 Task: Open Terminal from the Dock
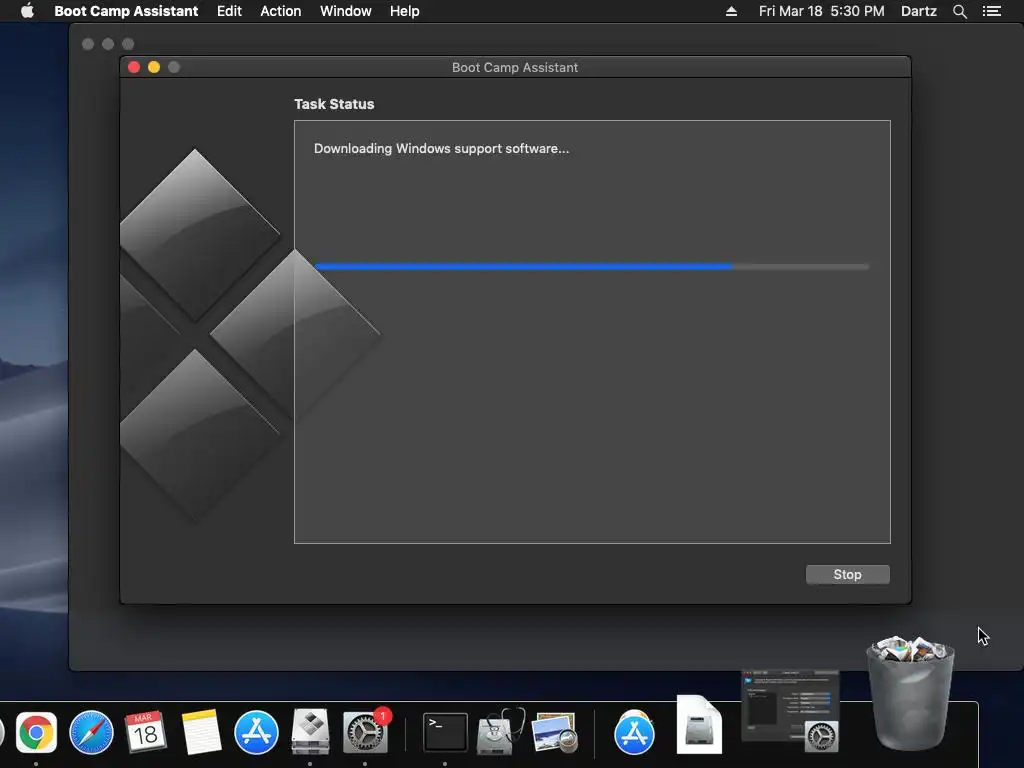[x=445, y=733]
